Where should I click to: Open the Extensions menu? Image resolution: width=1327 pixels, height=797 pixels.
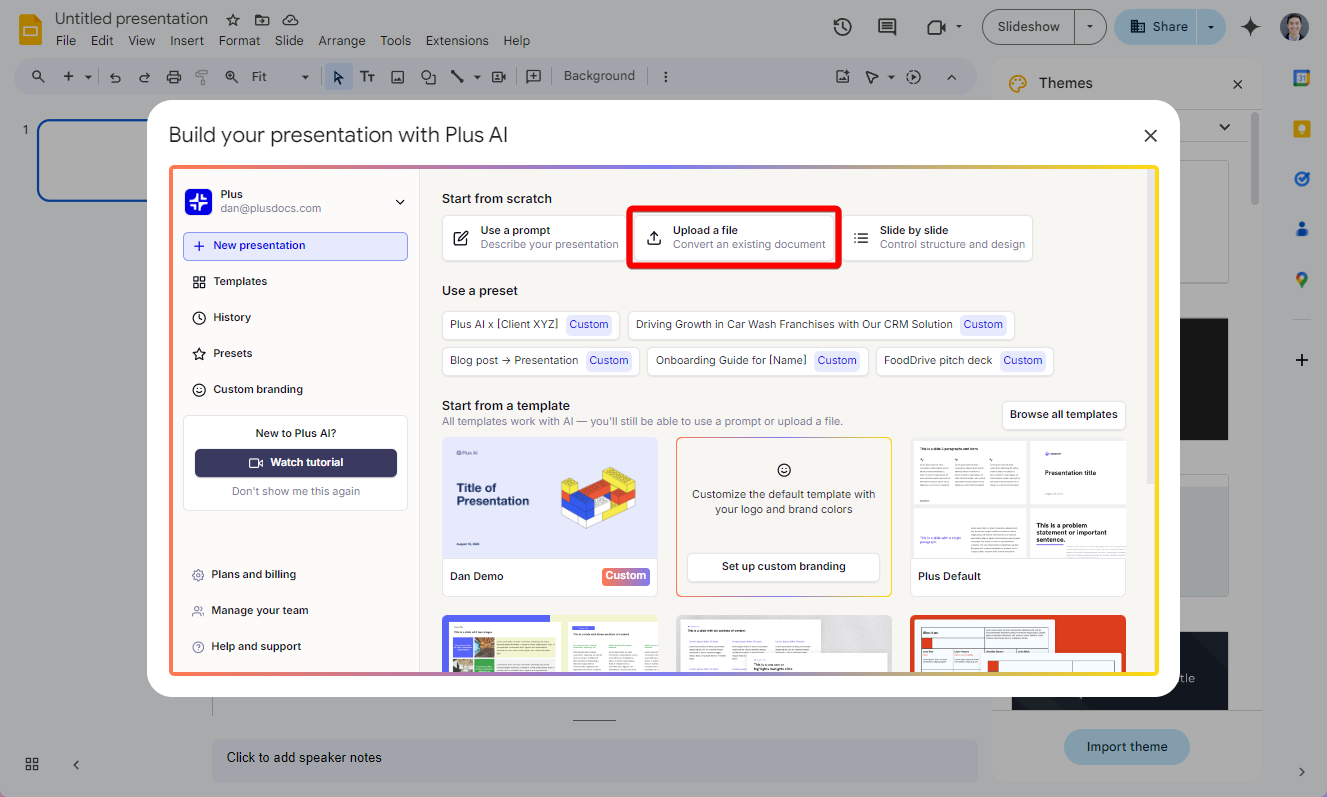457,41
